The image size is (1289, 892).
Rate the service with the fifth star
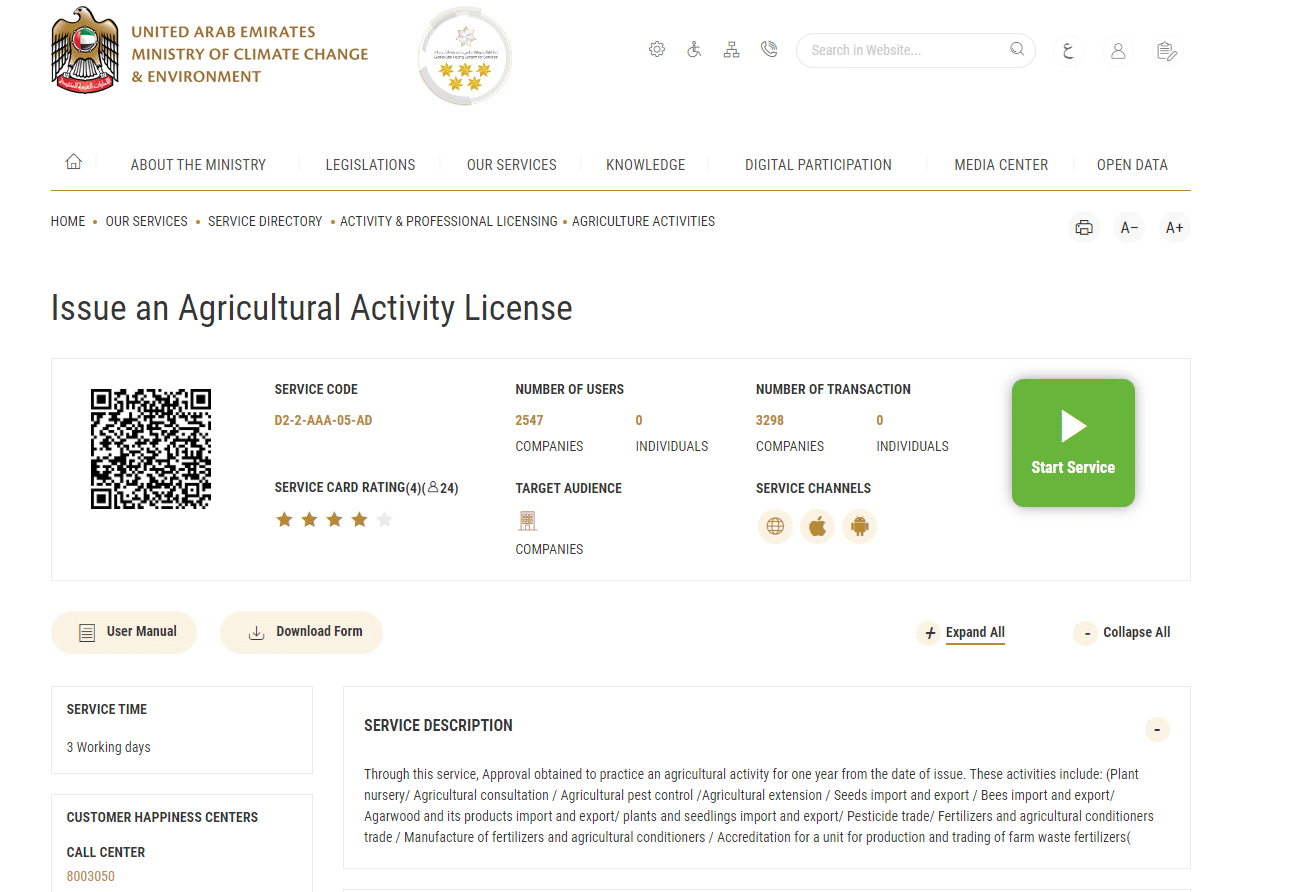pos(382,519)
